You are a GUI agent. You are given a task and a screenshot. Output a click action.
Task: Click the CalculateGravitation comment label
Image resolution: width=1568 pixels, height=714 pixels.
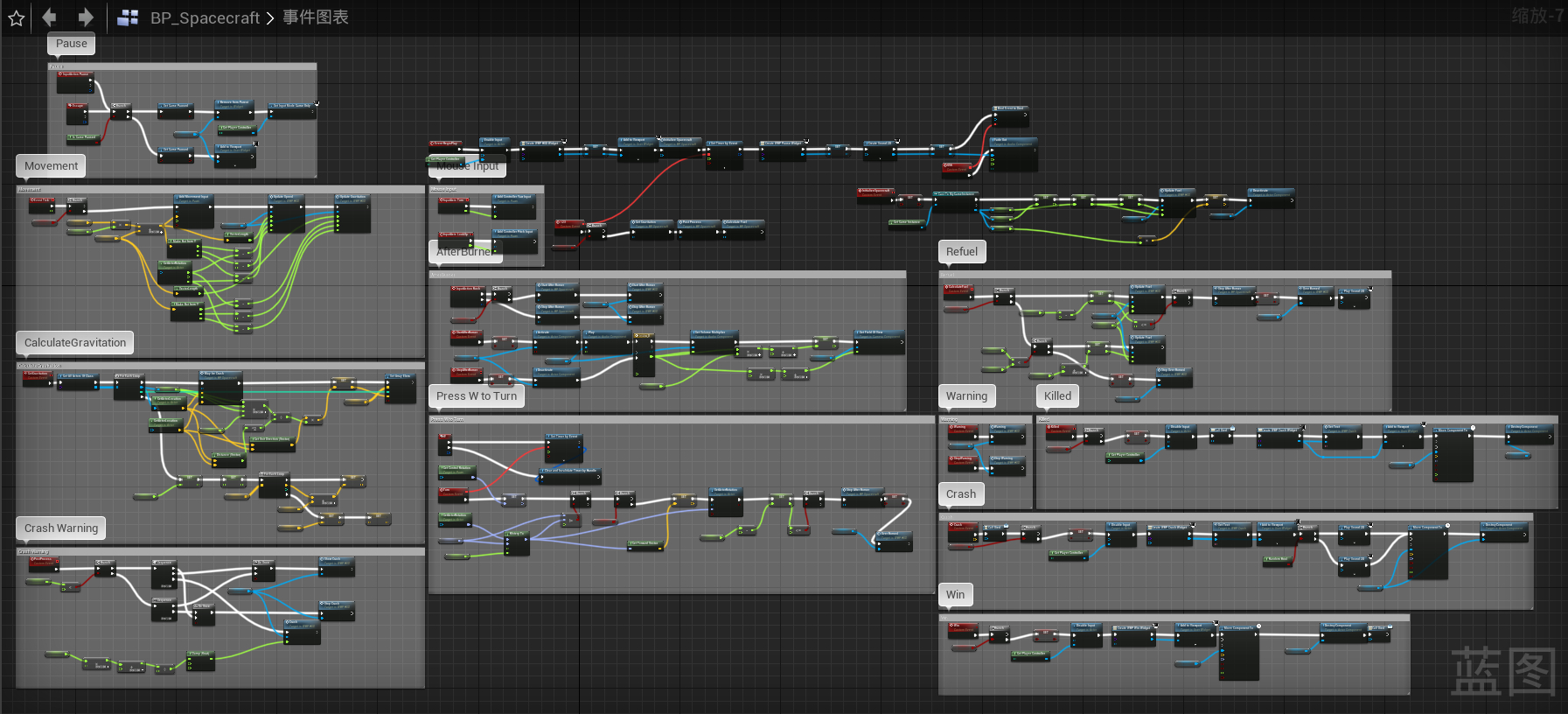pyautogui.click(x=75, y=343)
